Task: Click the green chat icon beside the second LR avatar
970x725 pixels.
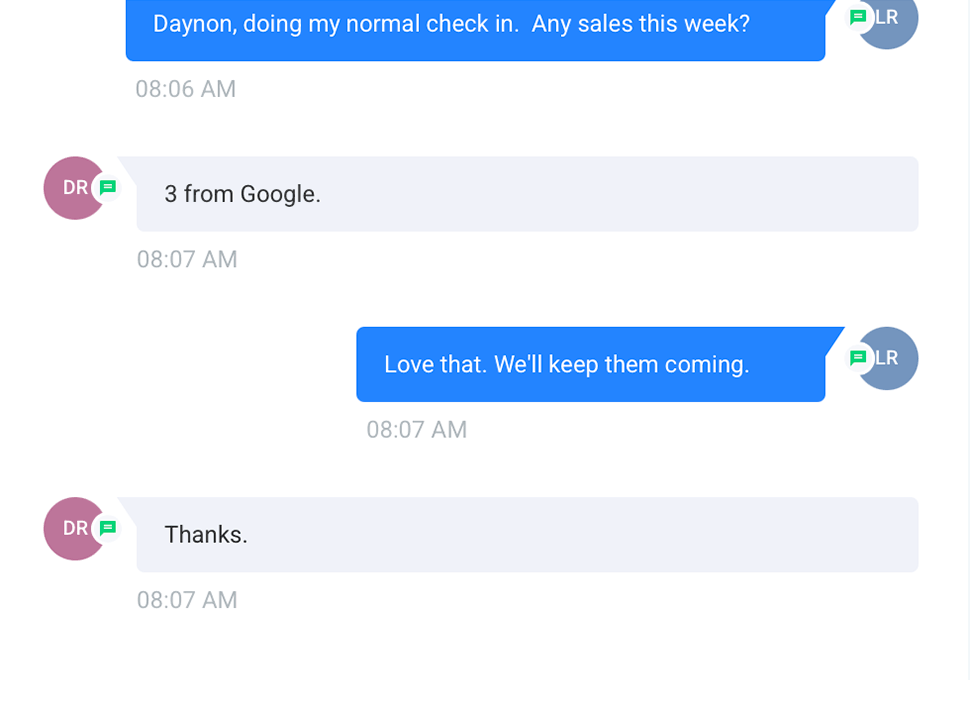Action: 858,358
